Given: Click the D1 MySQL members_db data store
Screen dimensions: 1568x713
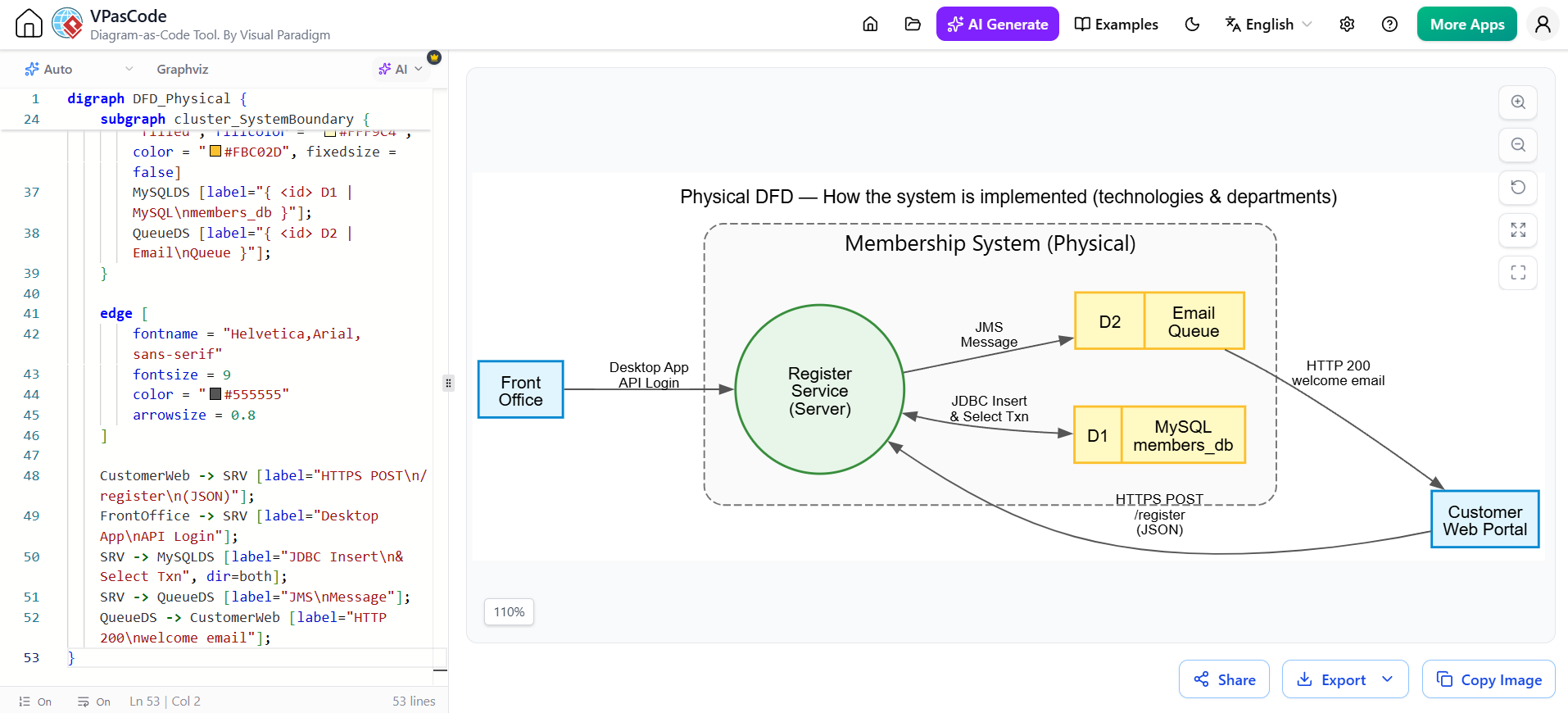Looking at the screenshot, I should point(1159,435).
